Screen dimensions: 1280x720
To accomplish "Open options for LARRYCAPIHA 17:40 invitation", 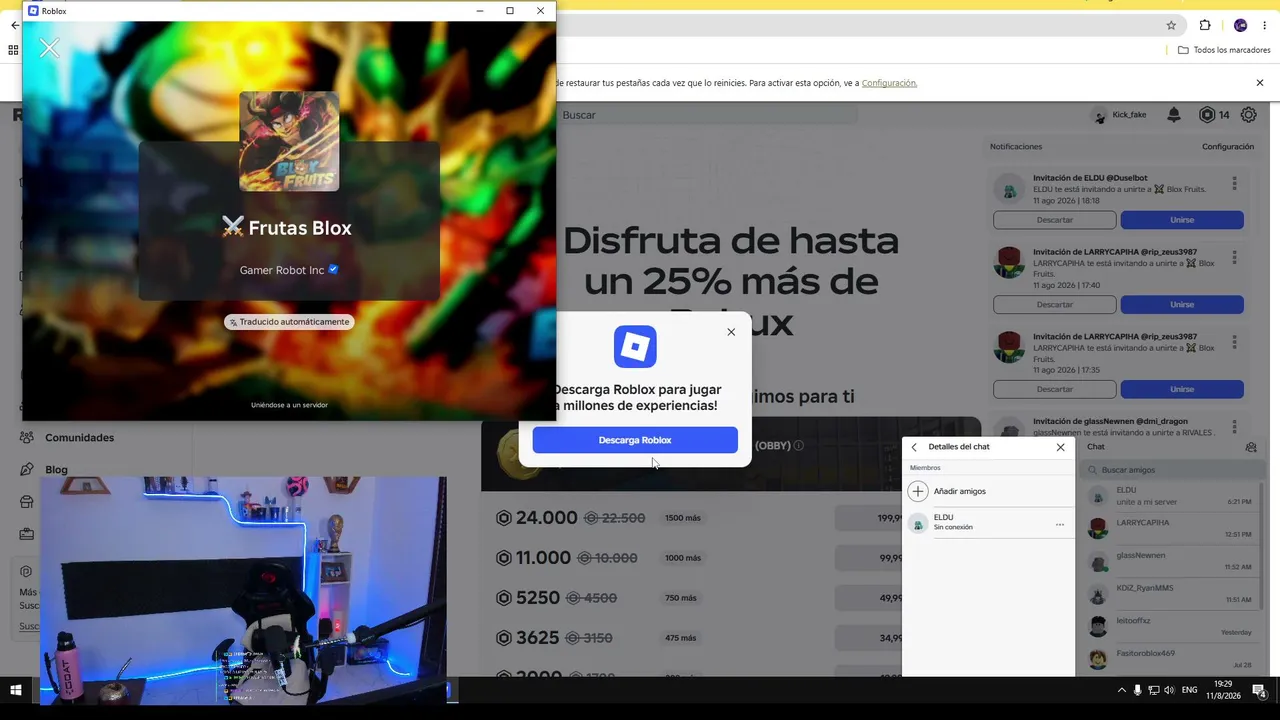I will 1234,258.
